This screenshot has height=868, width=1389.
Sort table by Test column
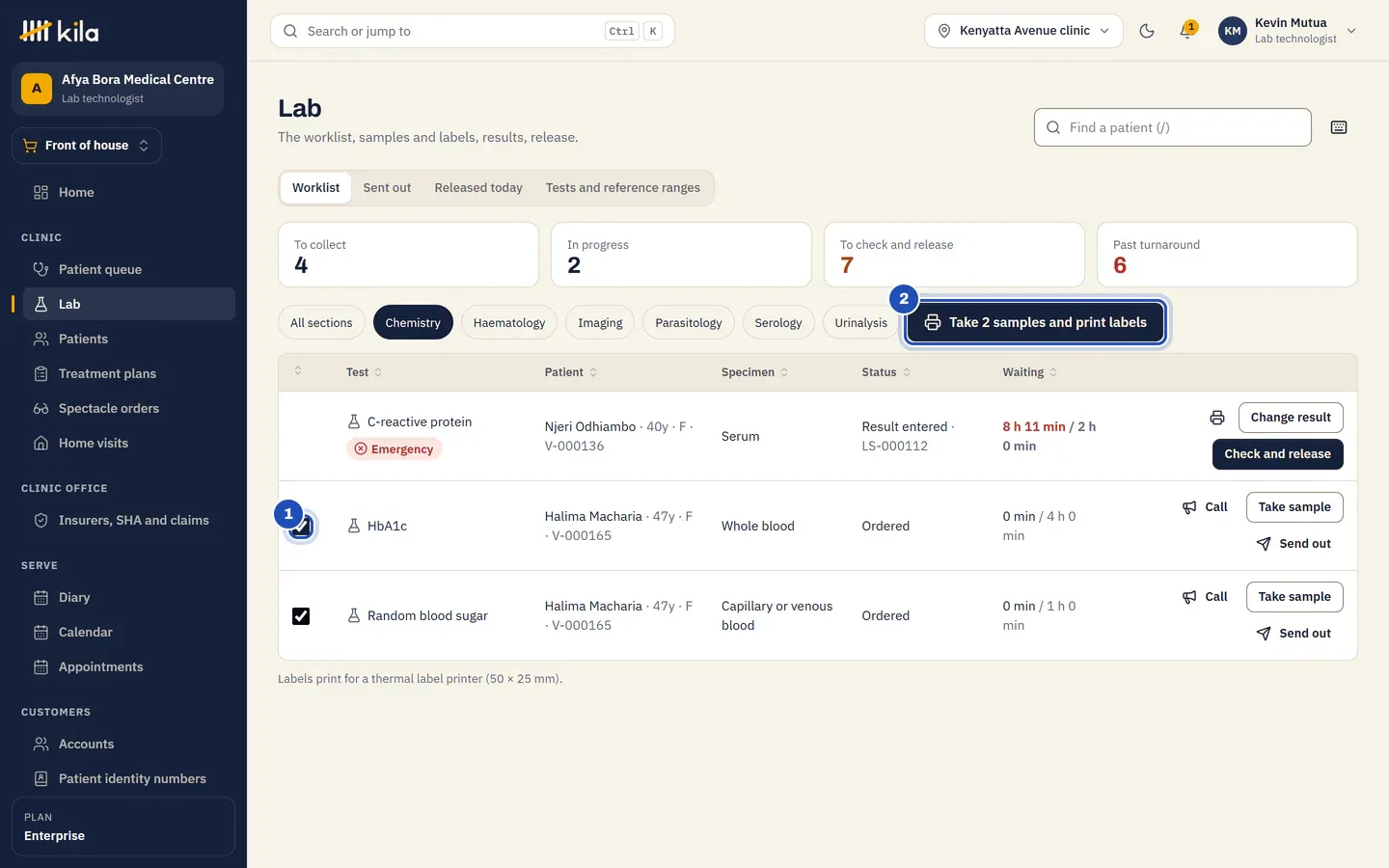[364, 372]
